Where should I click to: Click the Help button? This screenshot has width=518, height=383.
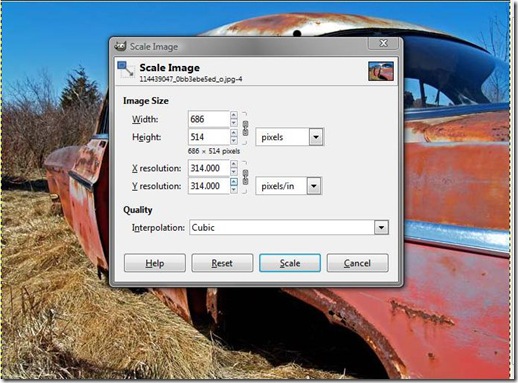tap(155, 263)
